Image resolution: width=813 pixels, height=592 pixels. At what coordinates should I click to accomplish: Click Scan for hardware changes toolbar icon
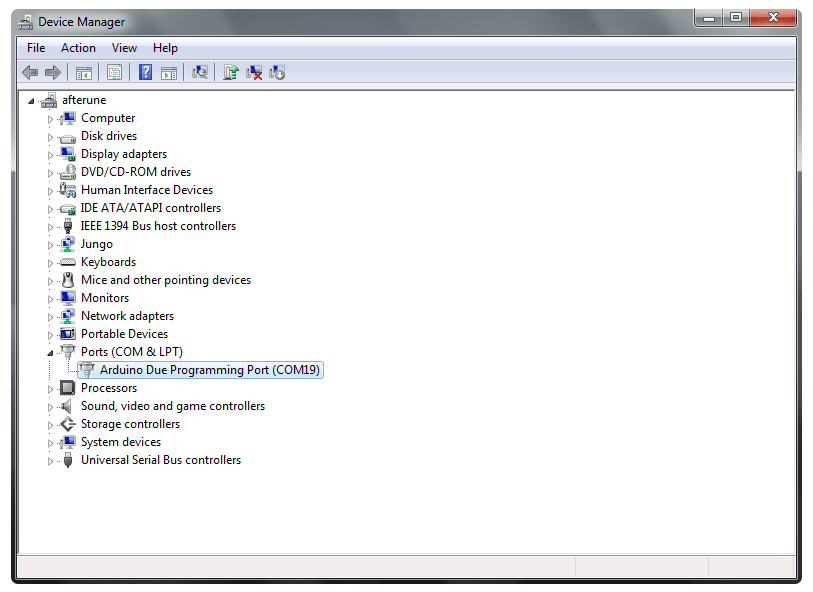[x=200, y=72]
